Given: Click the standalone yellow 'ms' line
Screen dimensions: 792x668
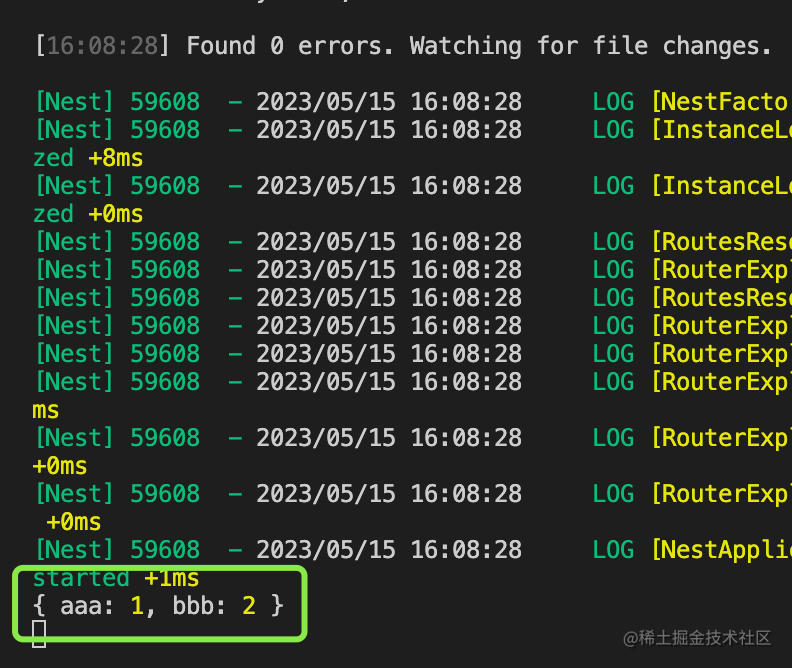Looking at the screenshot, I should pyautogui.click(x=46, y=410).
